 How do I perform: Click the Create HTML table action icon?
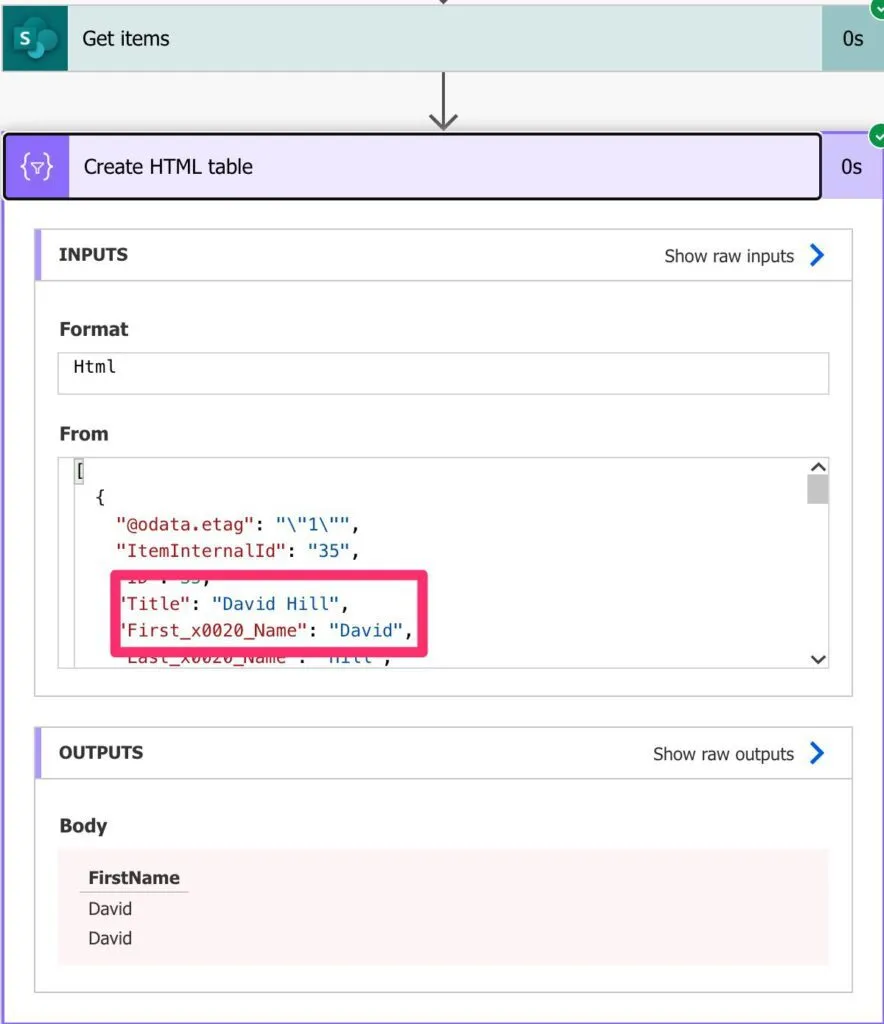click(37, 167)
